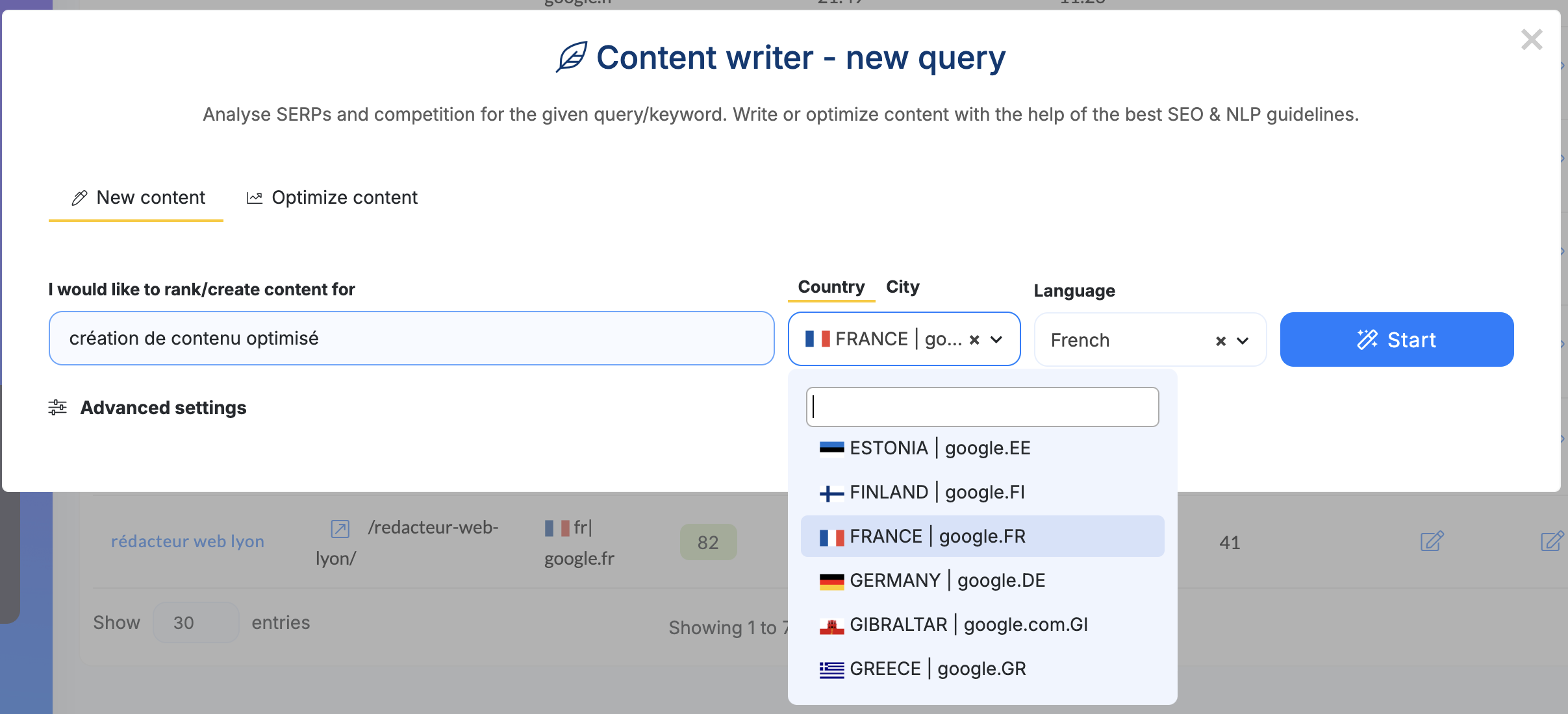Screen dimensions: 1568x714
Task: Click the score badge 82
Action: click(x=708, y=542)
